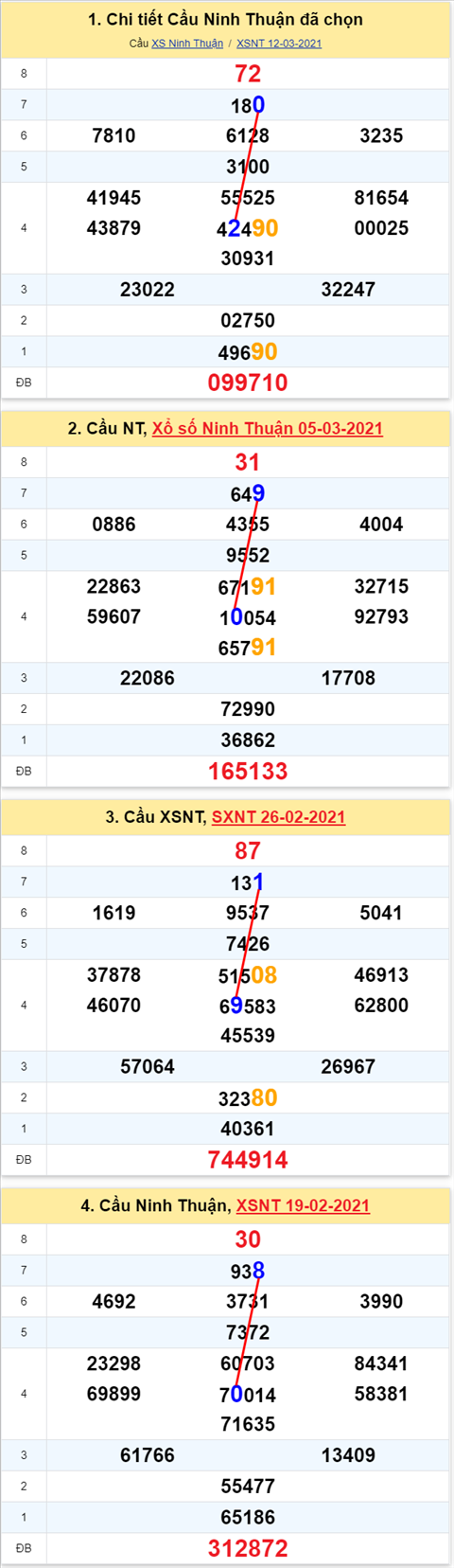Select the number 72990
The height and width of the screenshot is (1568, 454).
tap(248, 709)
